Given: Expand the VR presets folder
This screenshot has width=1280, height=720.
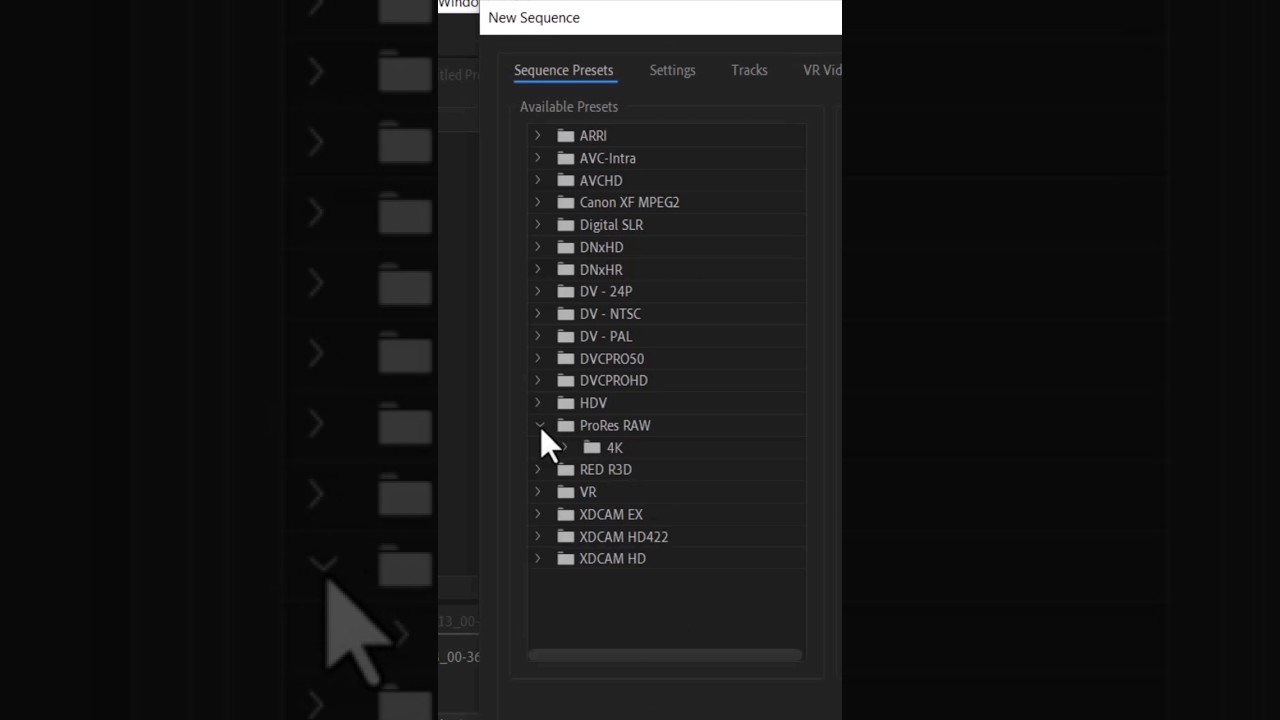Looking at the screenshot, I should pyautogui.click(x=537, y=492).
